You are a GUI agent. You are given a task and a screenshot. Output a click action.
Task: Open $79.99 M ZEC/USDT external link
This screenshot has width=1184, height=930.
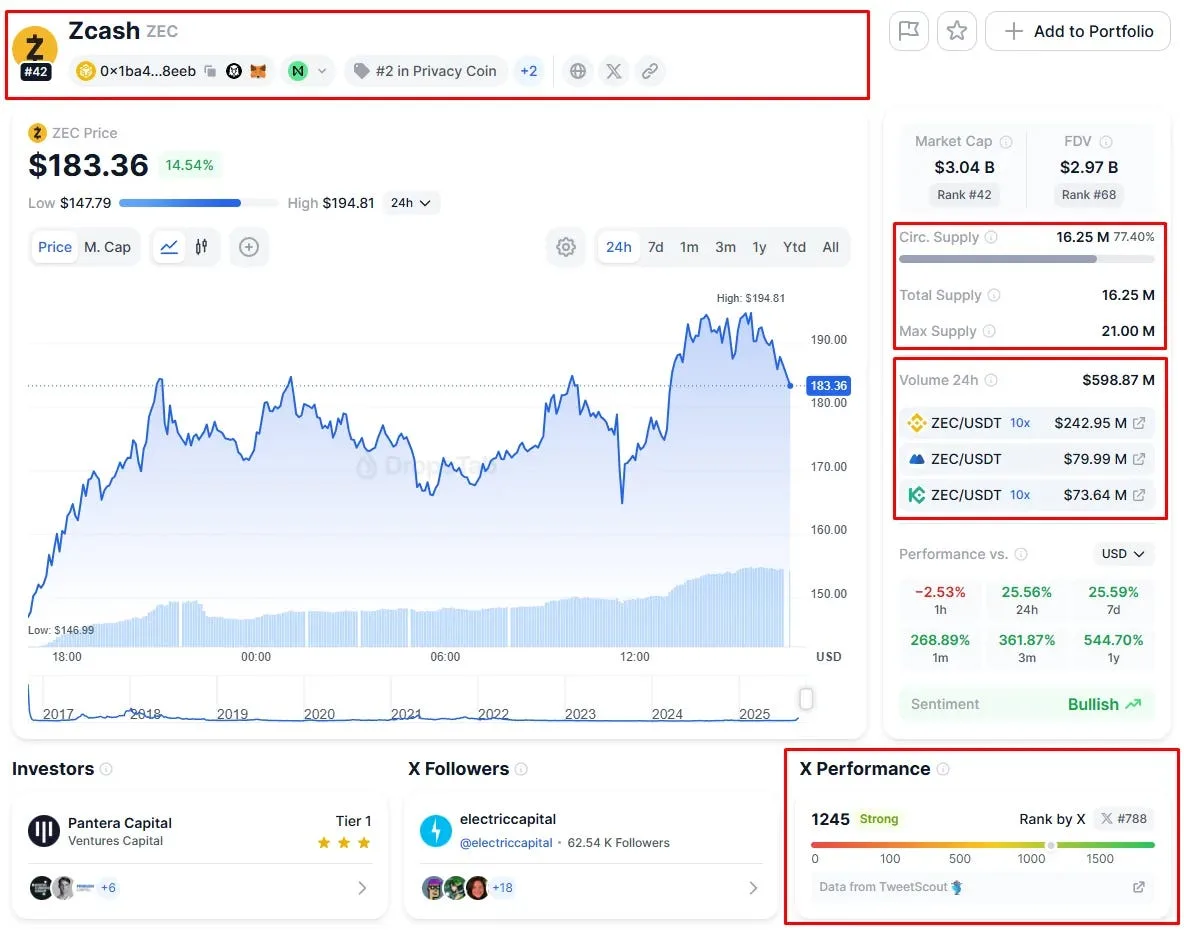point(1139,459)
